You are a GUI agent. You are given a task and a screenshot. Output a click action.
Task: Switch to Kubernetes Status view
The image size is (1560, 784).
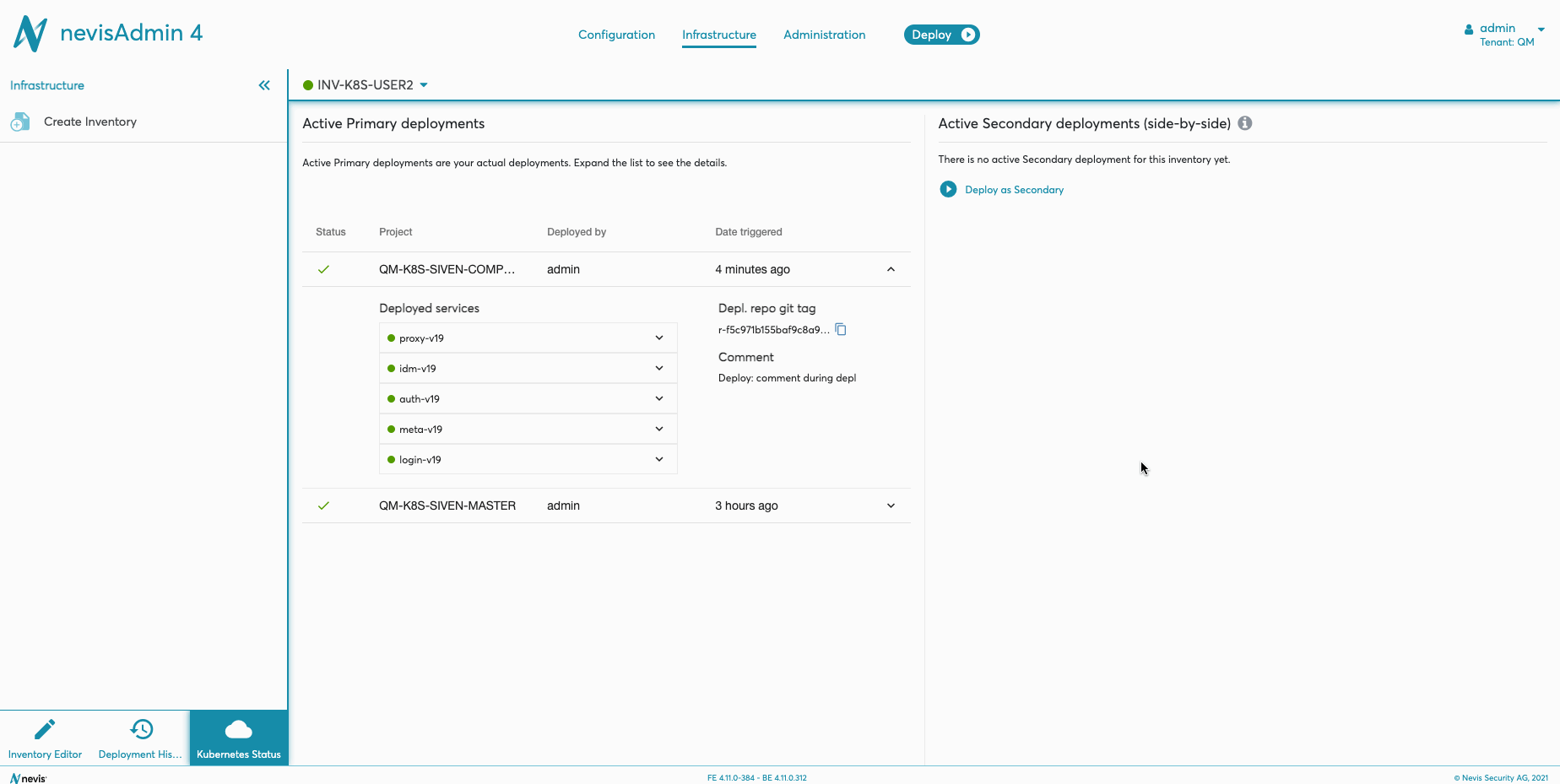pos(239,738)
